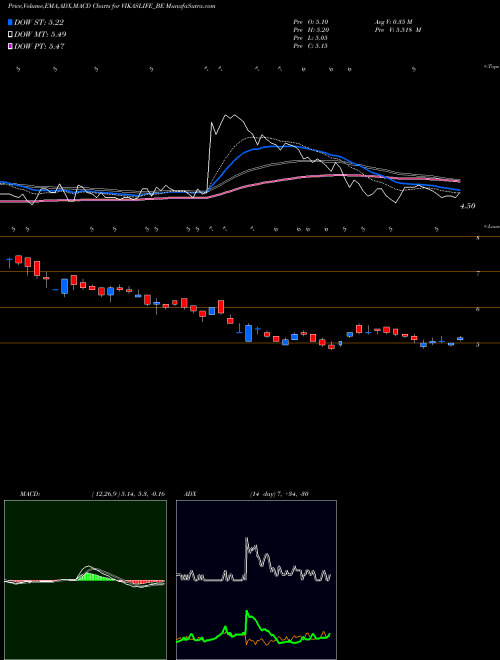This screenshot has width=500, height=660.
Task: Click the green ADX line peak
Action: point(247,613)
